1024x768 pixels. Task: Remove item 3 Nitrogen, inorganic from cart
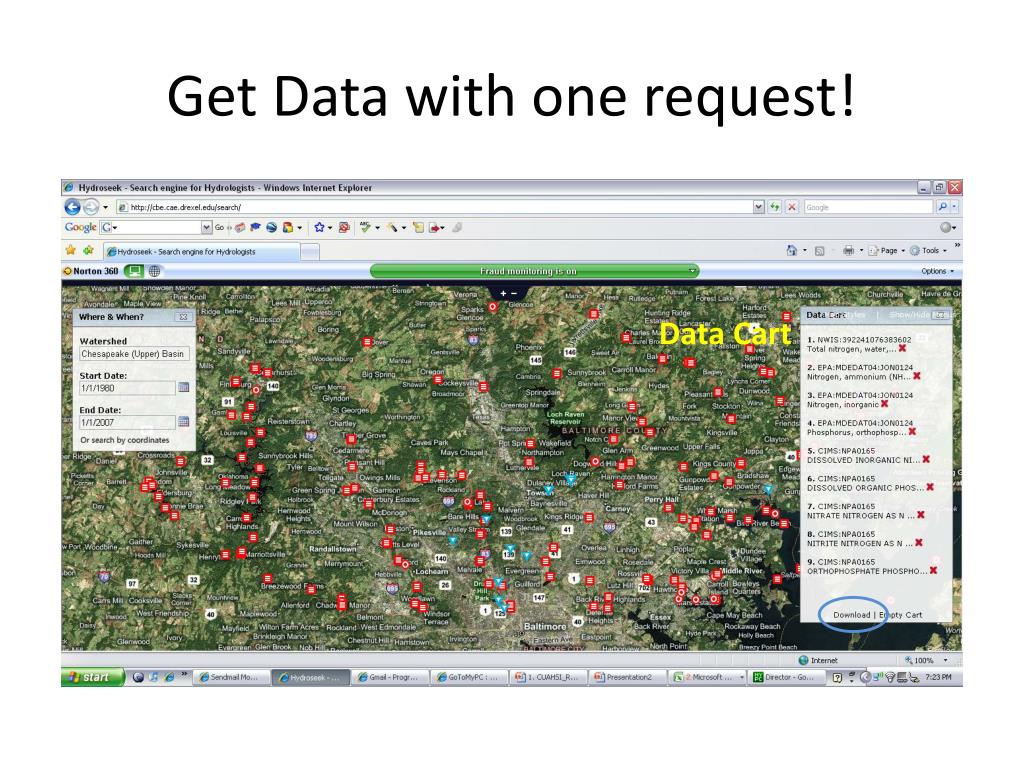pos(885,404)
